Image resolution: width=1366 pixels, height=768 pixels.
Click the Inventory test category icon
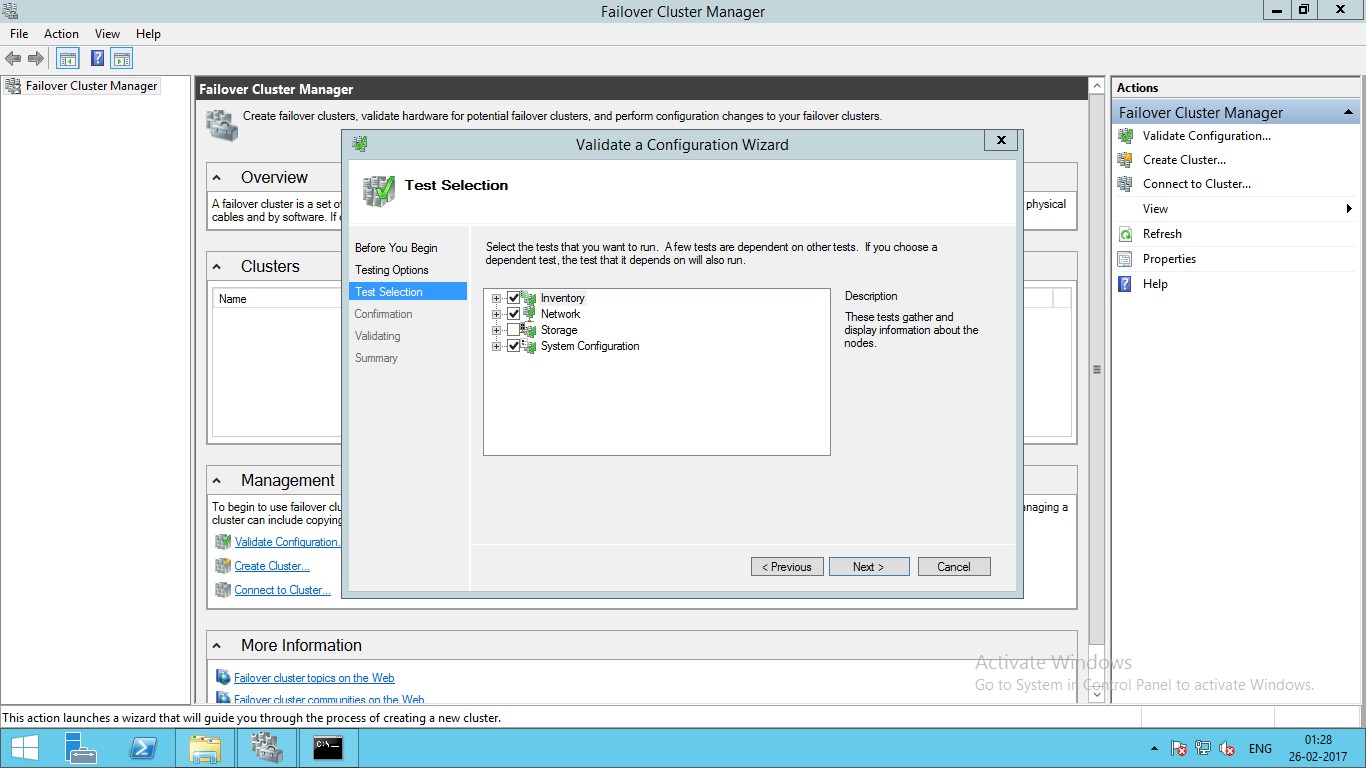[x=529, y=298]
